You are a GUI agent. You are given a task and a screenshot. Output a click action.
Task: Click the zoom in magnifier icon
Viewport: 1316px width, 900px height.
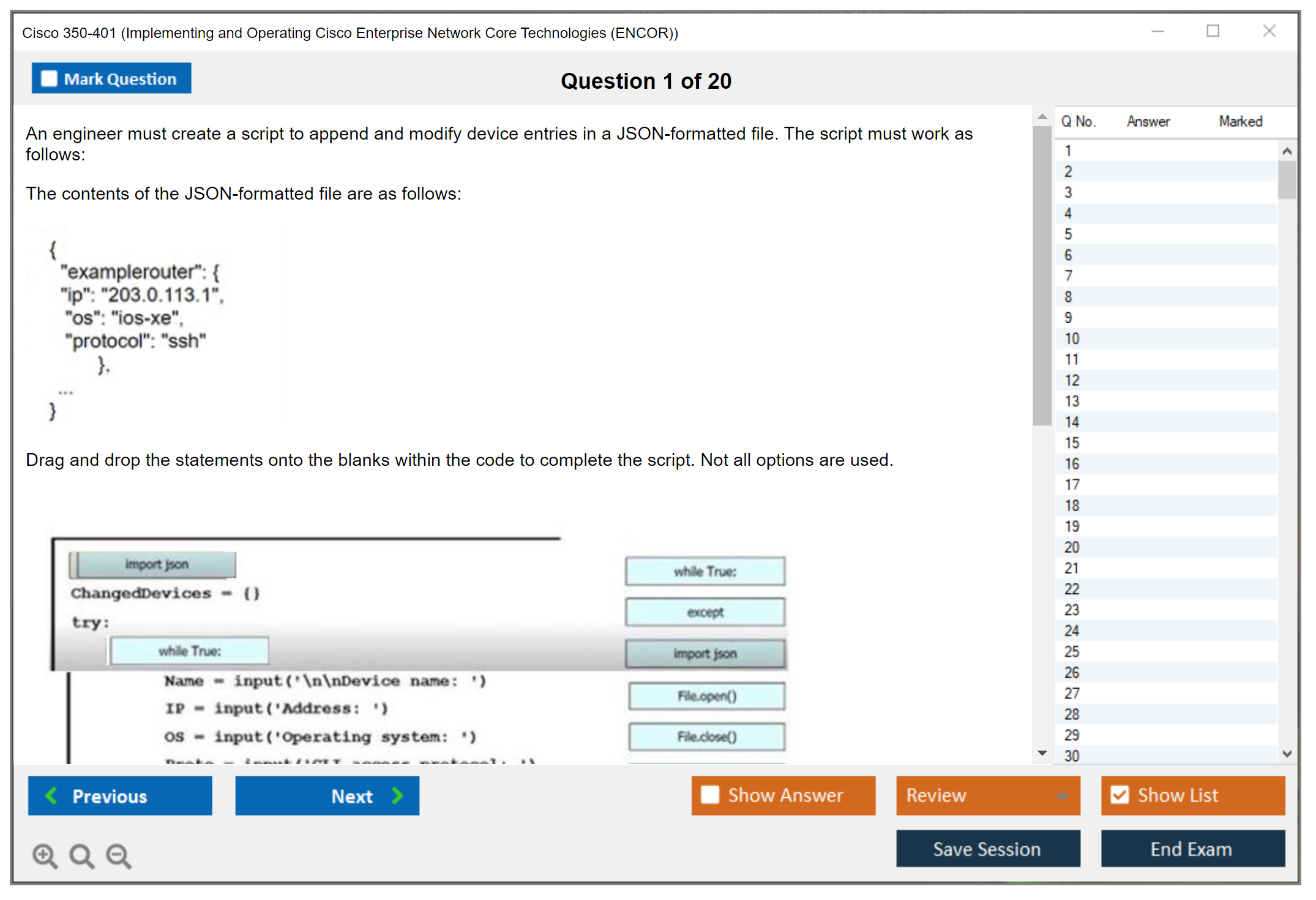[x=45, y=855]
